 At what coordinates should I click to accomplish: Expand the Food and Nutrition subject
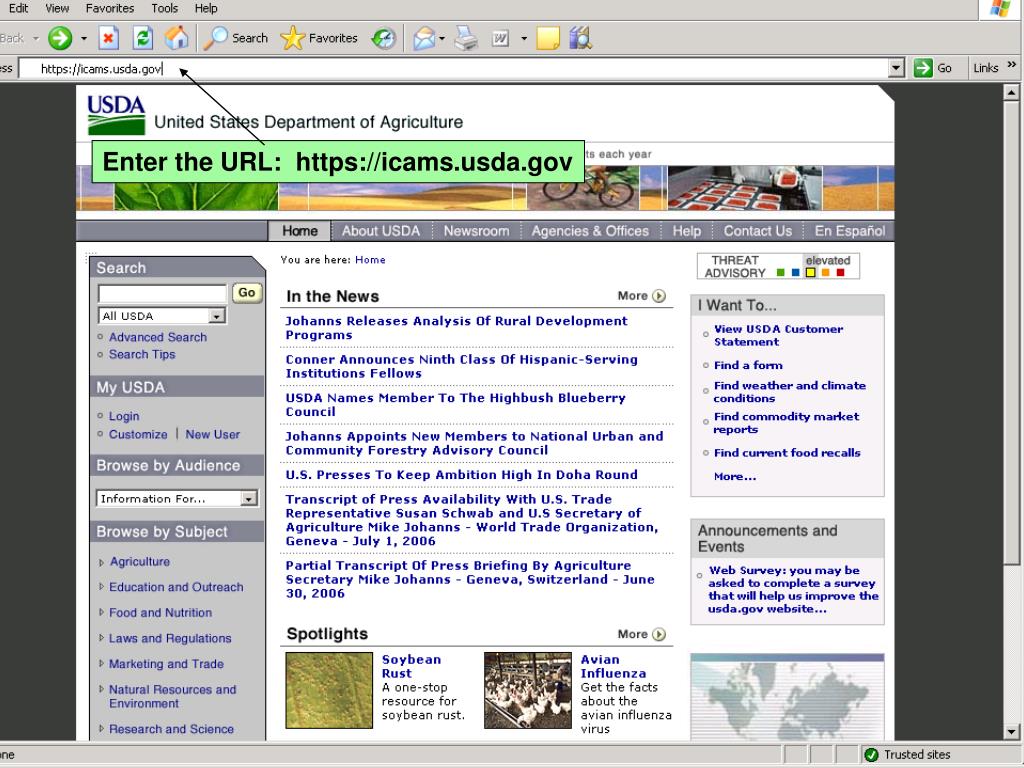click(x=101, y=613)
